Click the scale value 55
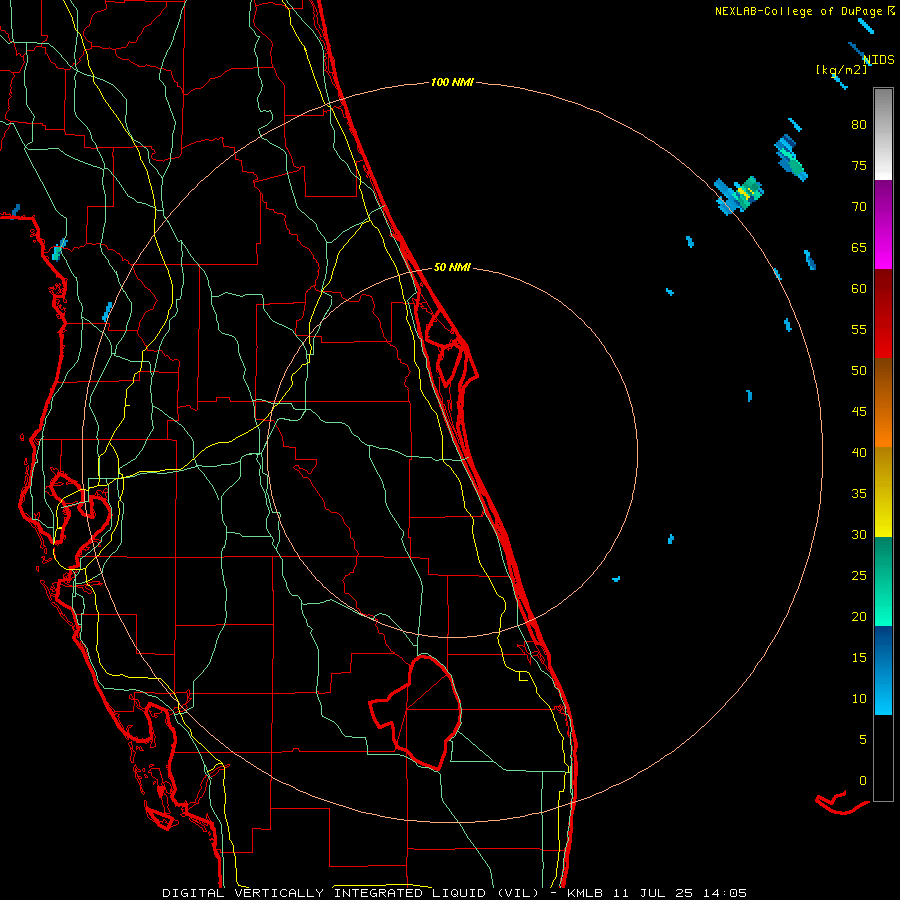This screenshot has height=900, width=900. pyautogui.click(x=859, y=330)
